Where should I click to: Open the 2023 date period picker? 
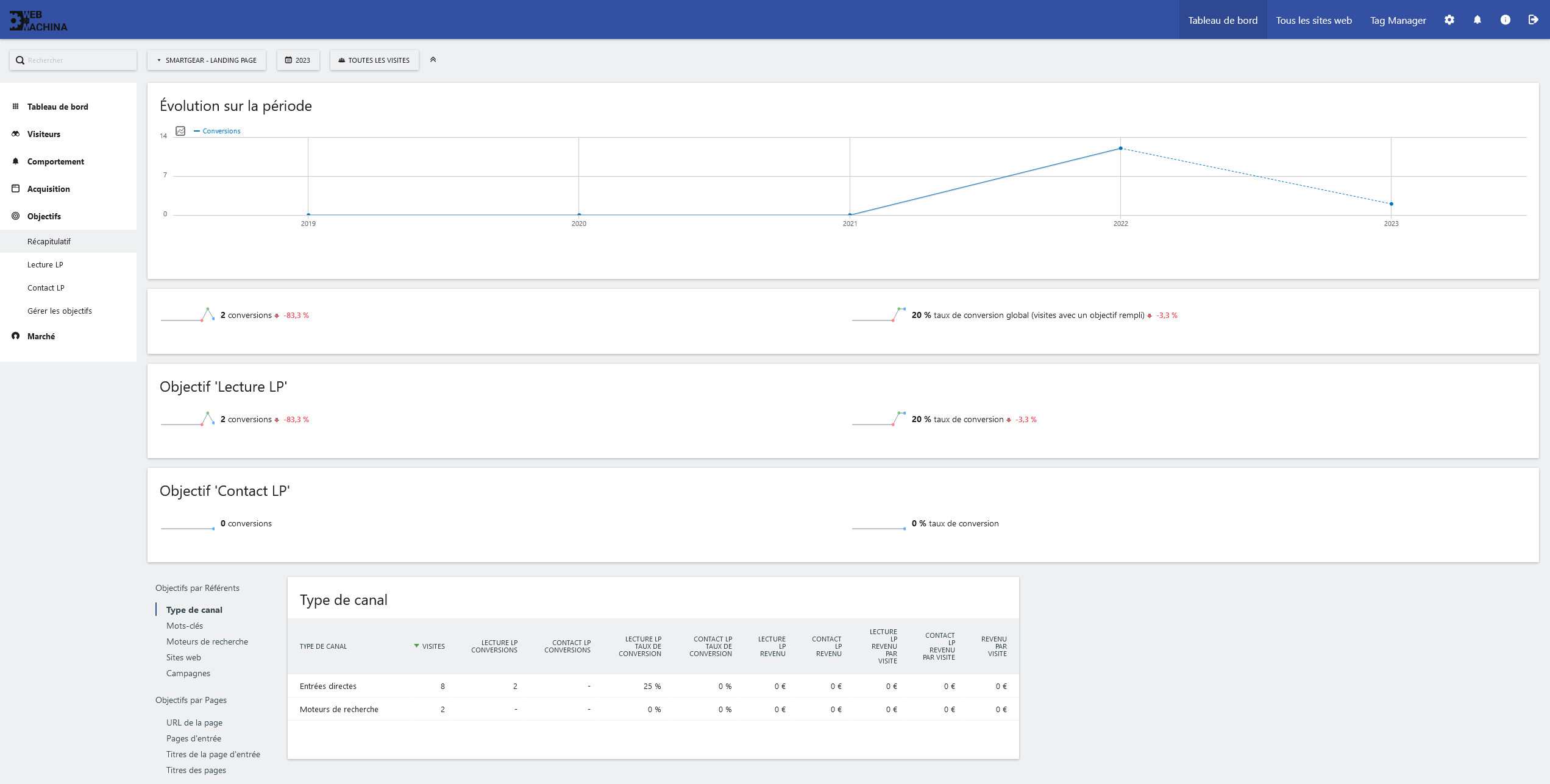click(x=298, y=60)
